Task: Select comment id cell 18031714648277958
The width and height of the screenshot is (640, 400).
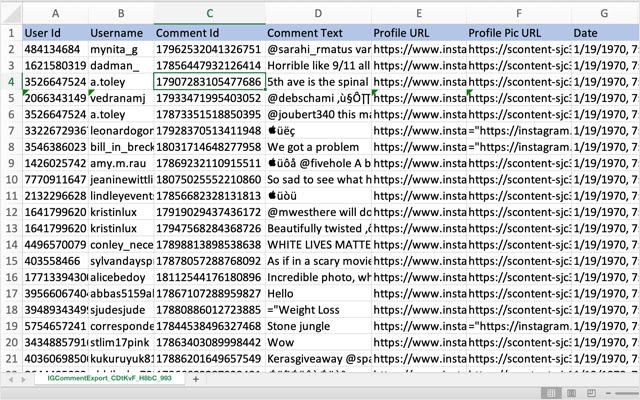Action: pos(210,147)
